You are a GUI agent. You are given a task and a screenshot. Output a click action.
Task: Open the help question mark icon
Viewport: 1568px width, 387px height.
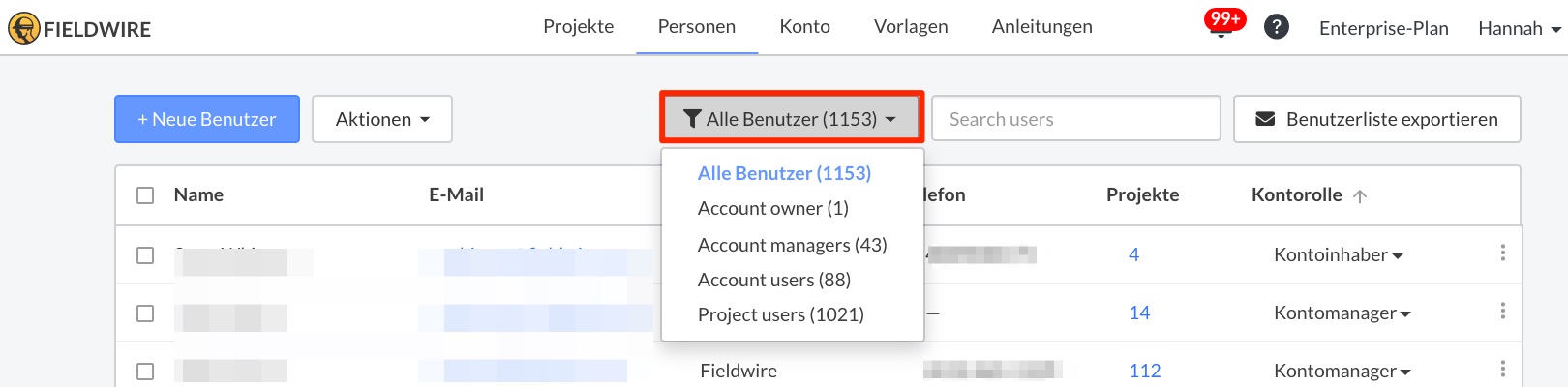tap(1277, 27)
